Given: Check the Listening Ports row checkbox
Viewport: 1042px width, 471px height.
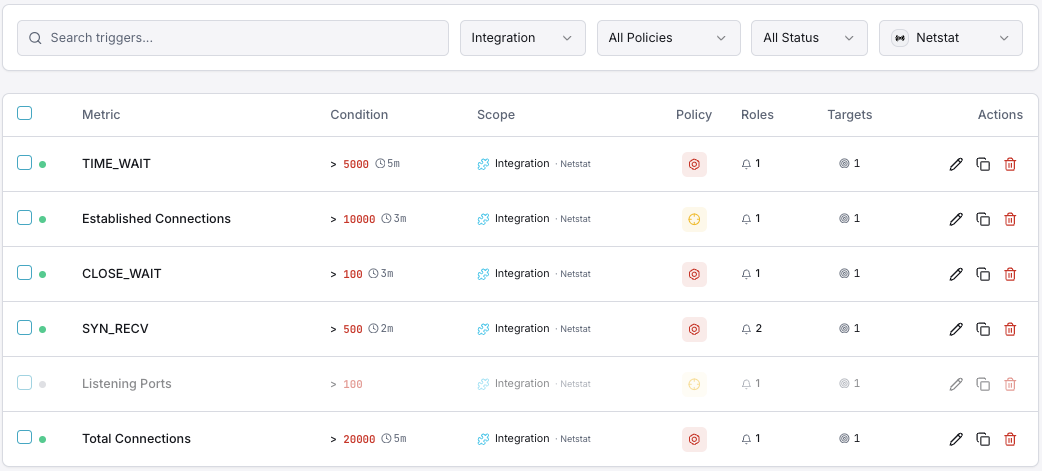Looking at the screenshot, I should coord(25,383).
